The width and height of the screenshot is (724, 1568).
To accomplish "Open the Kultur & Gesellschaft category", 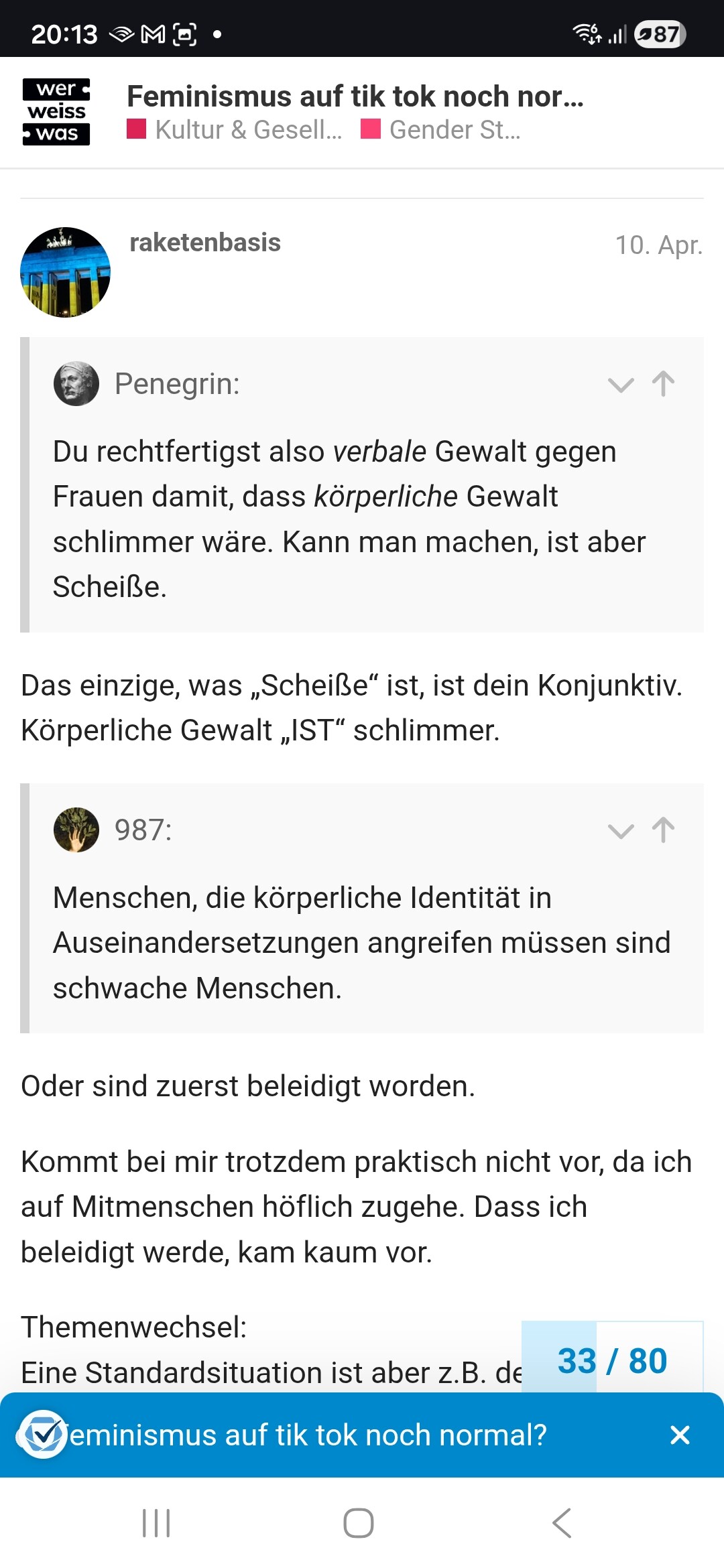I will coord(235,130).
